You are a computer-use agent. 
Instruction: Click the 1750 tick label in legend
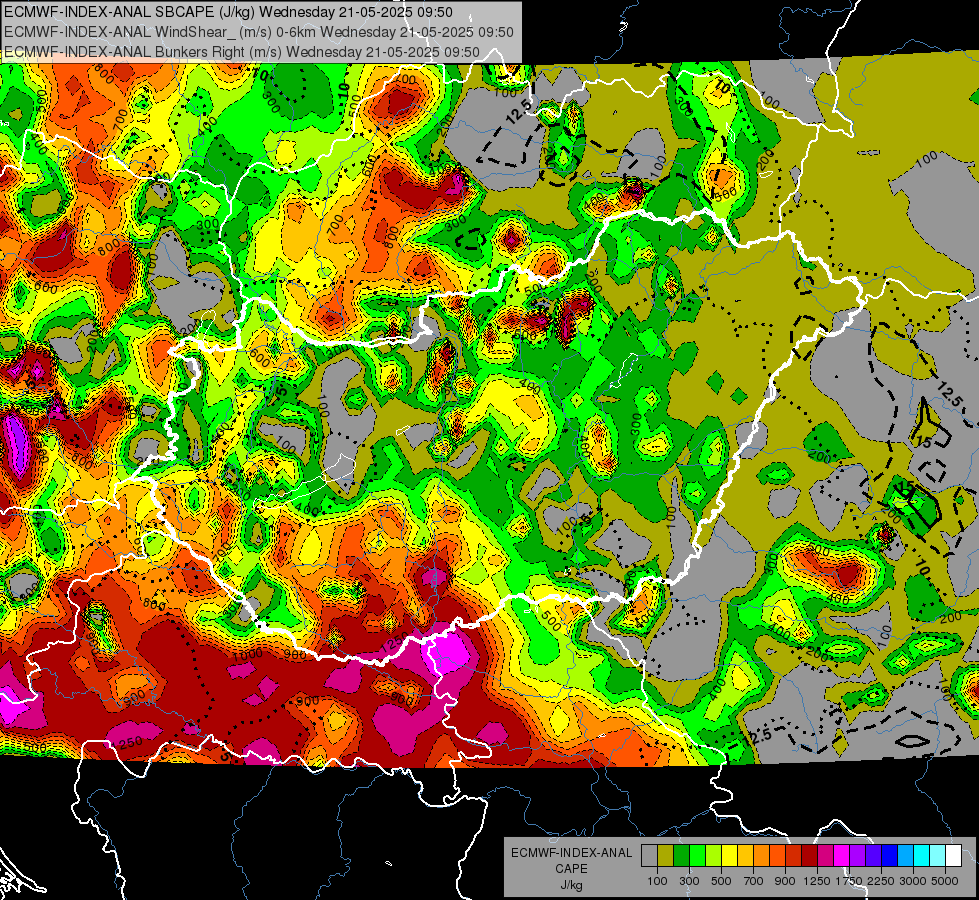tap(849, 881)
